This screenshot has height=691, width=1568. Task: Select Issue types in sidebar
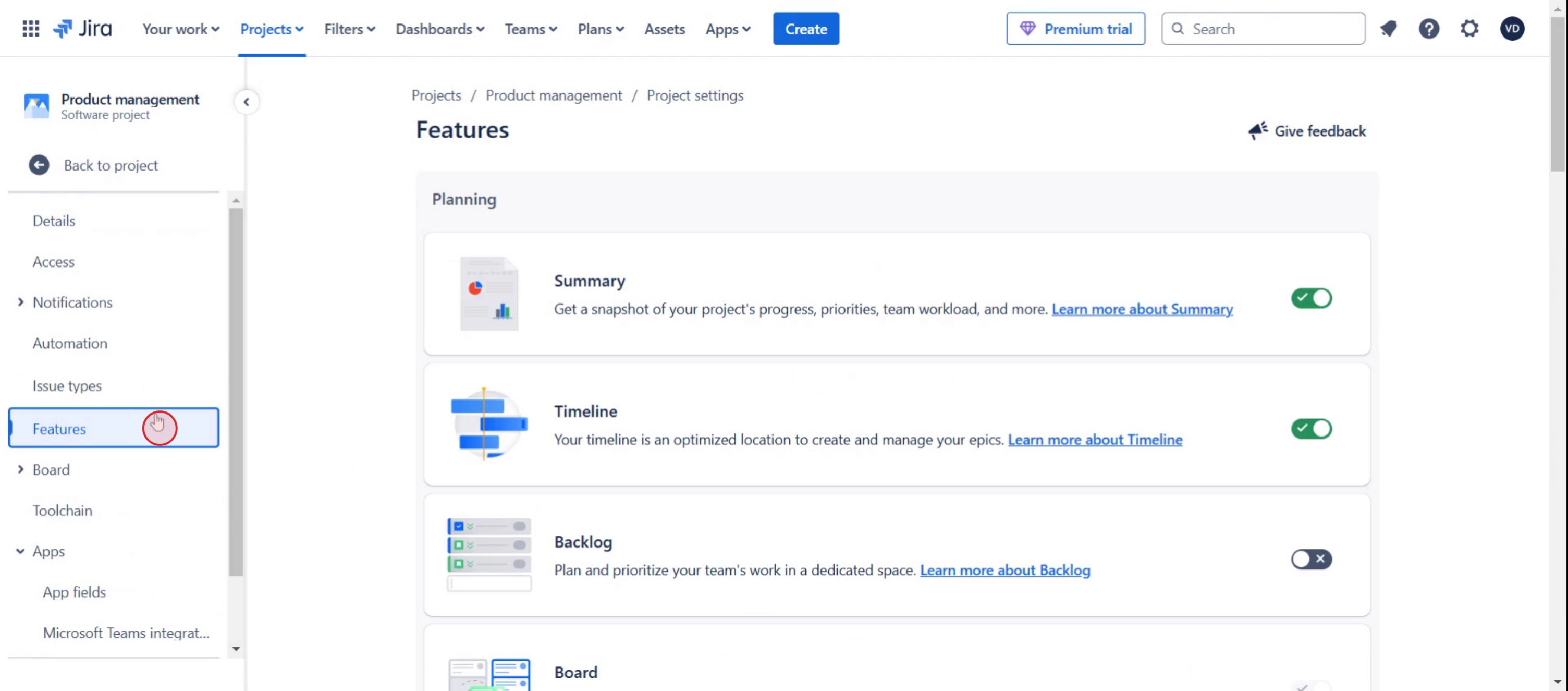point(67,385)
